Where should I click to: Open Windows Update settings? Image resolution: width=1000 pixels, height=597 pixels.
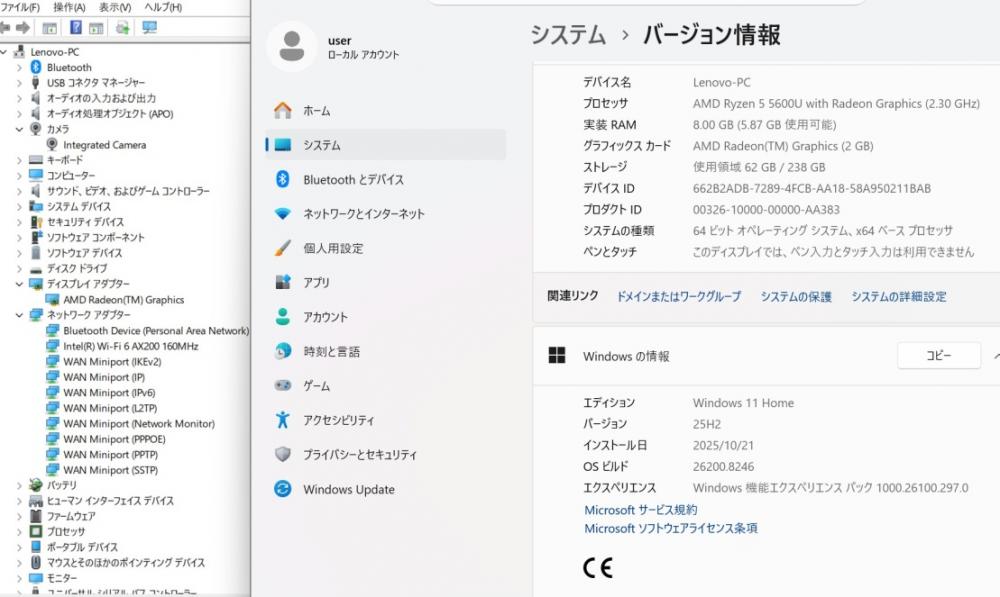coord(385,489)
